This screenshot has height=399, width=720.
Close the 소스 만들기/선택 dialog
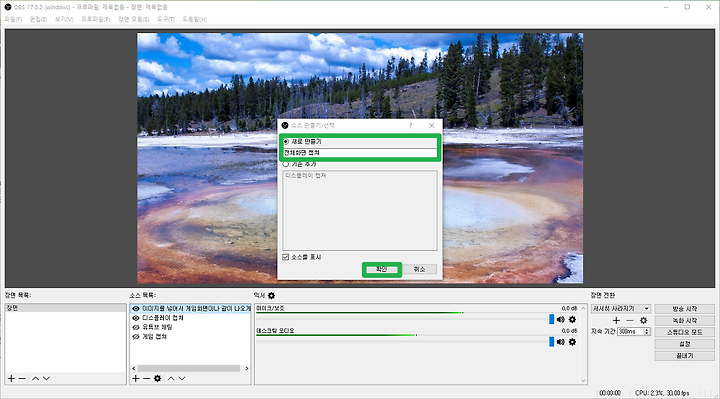tap(432, 125)
